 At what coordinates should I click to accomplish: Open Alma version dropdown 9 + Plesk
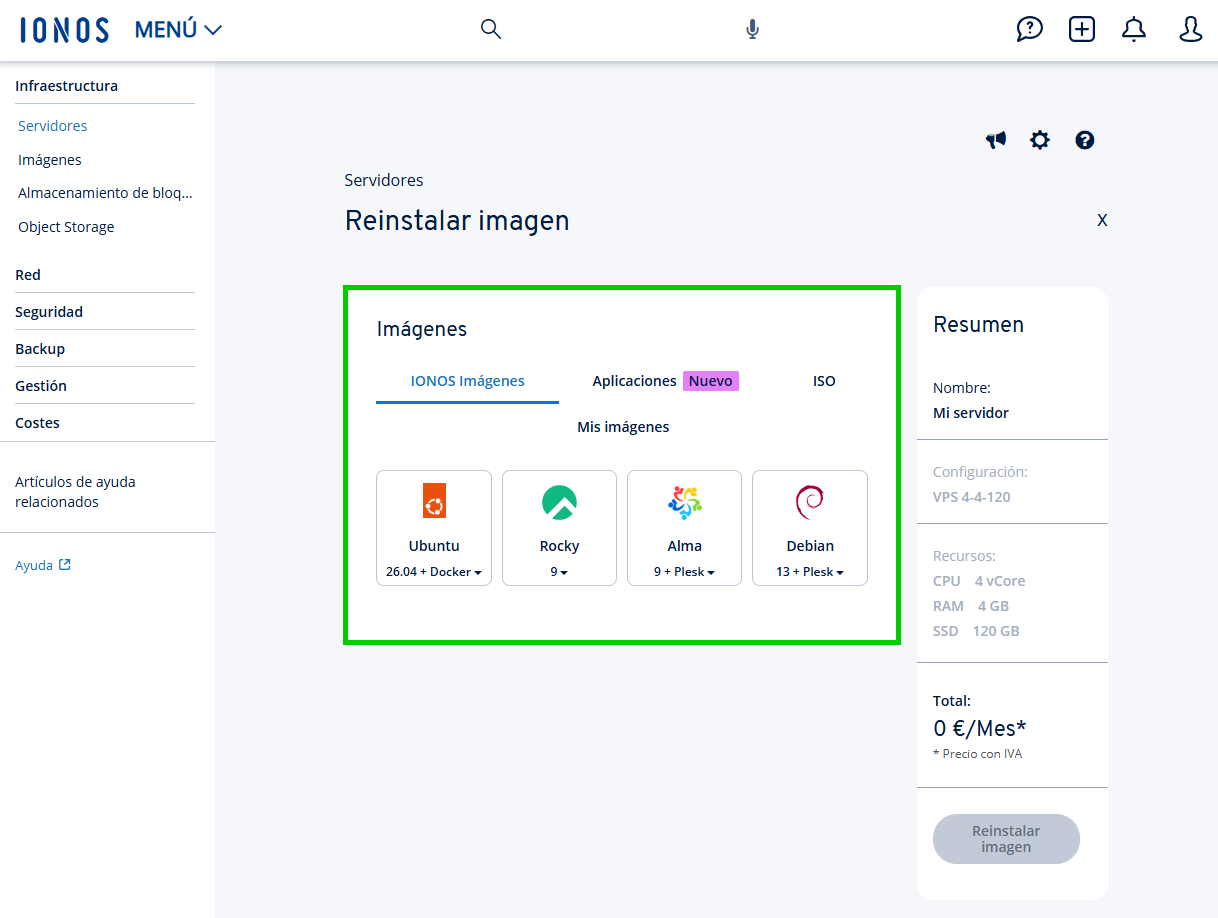[x=685, y=572]
